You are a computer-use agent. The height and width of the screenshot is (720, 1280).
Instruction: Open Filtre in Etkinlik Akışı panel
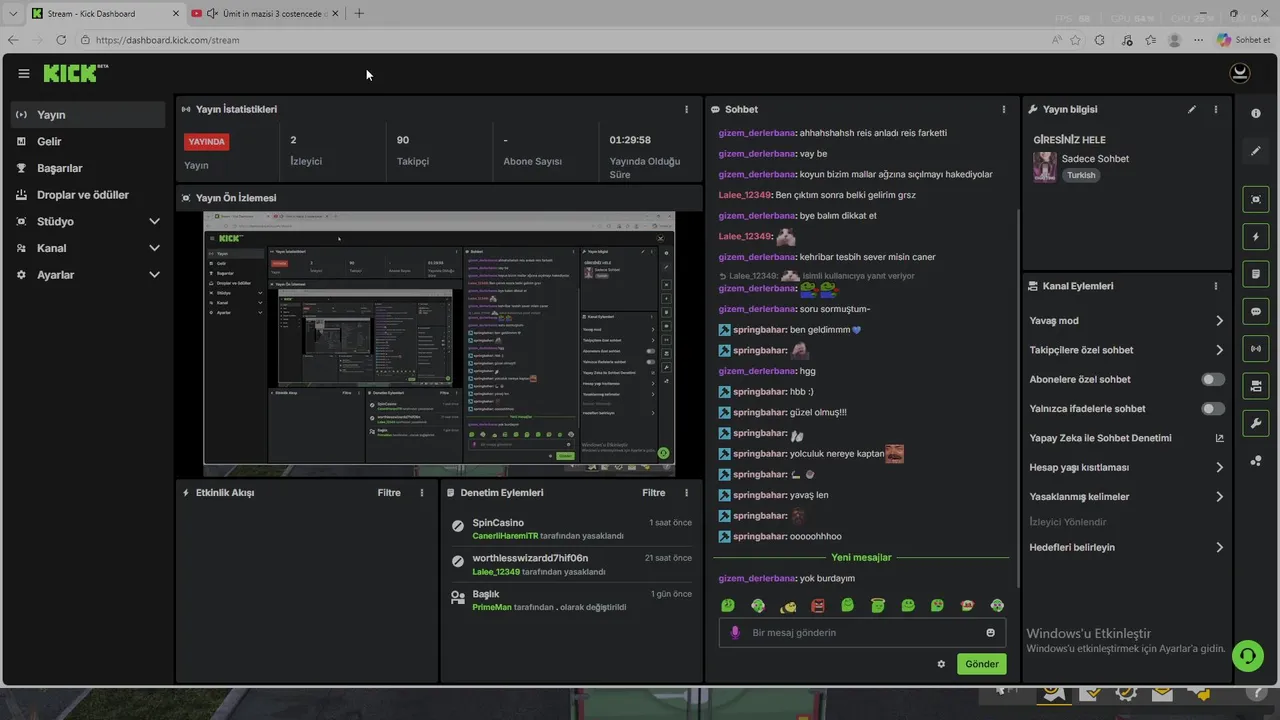(389, 493)
